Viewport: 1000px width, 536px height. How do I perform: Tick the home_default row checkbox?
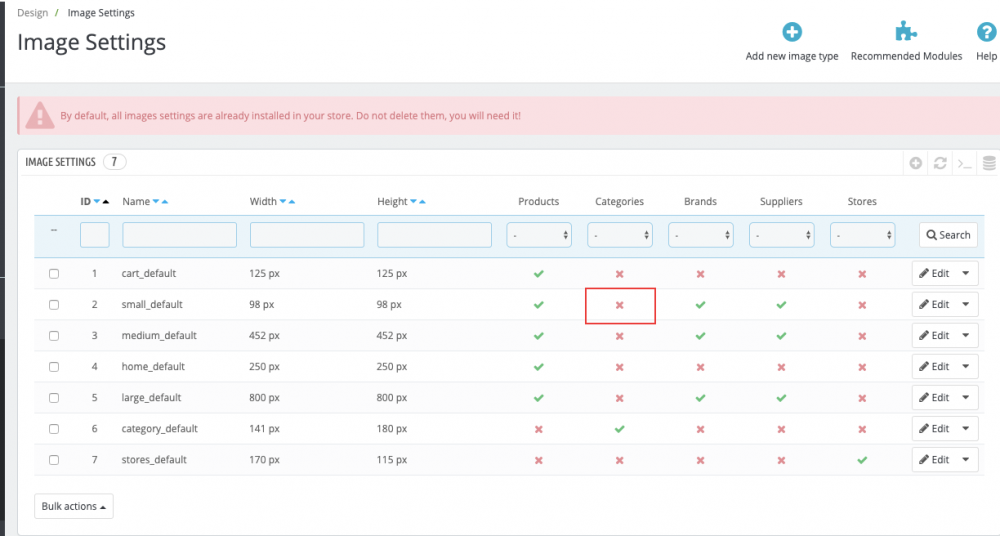tap(54, 367)
